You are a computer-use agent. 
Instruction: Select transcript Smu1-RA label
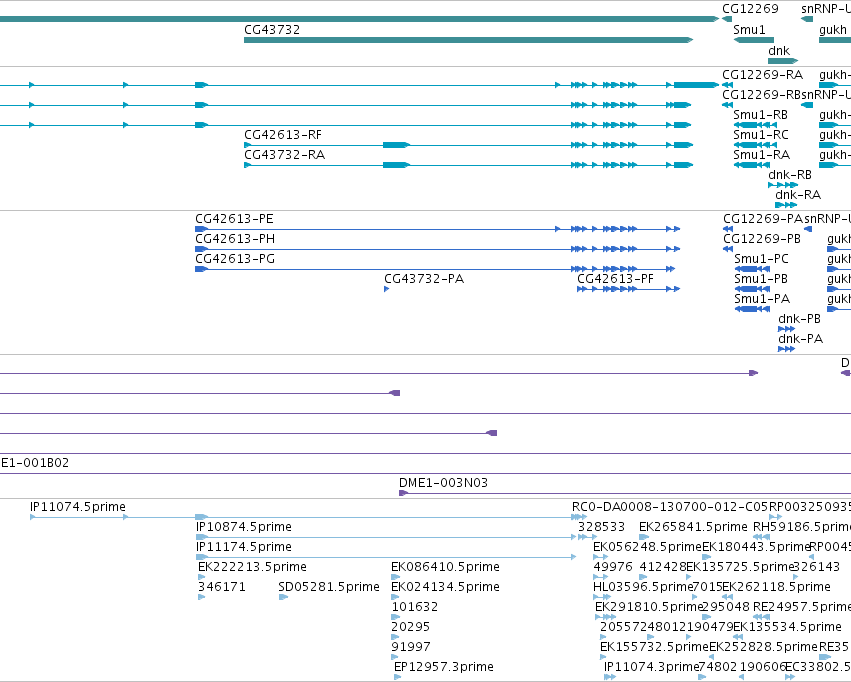coord(761,155)
